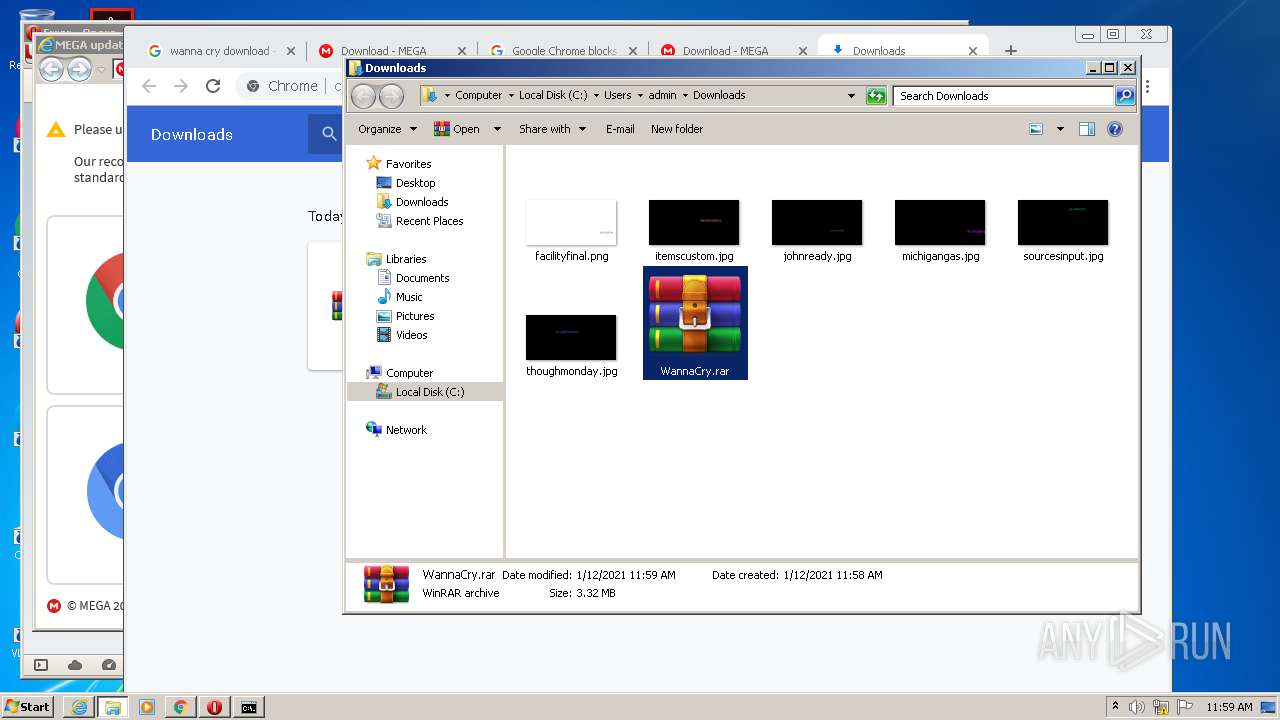Open Windows Media Player from taskbar
The image size is (1280, 720).
[147, 707]
